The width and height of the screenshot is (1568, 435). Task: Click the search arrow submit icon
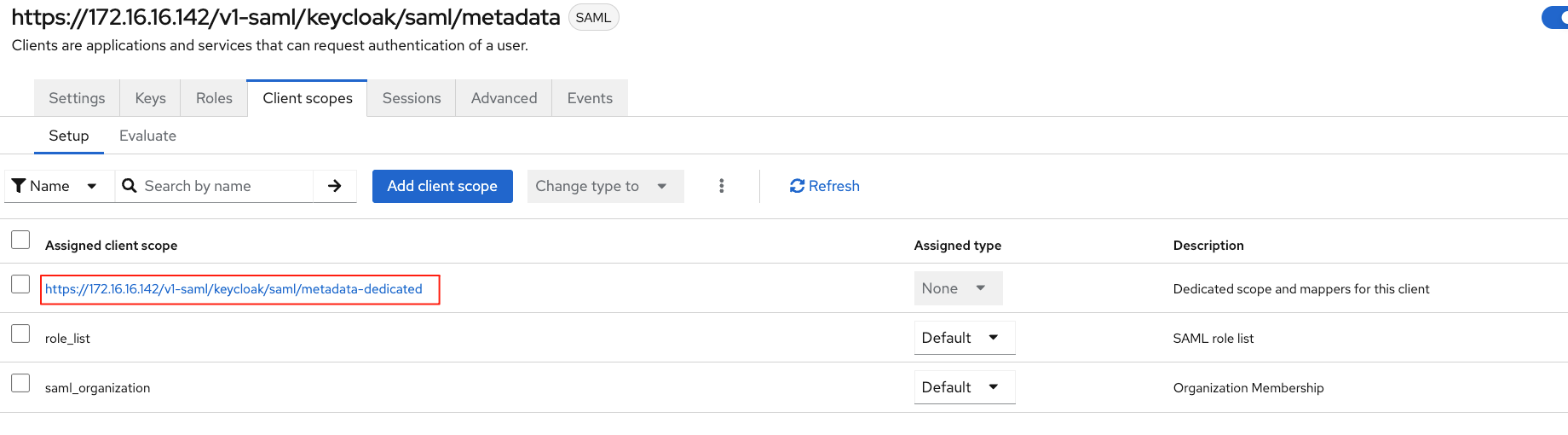[x=335, y=186]
